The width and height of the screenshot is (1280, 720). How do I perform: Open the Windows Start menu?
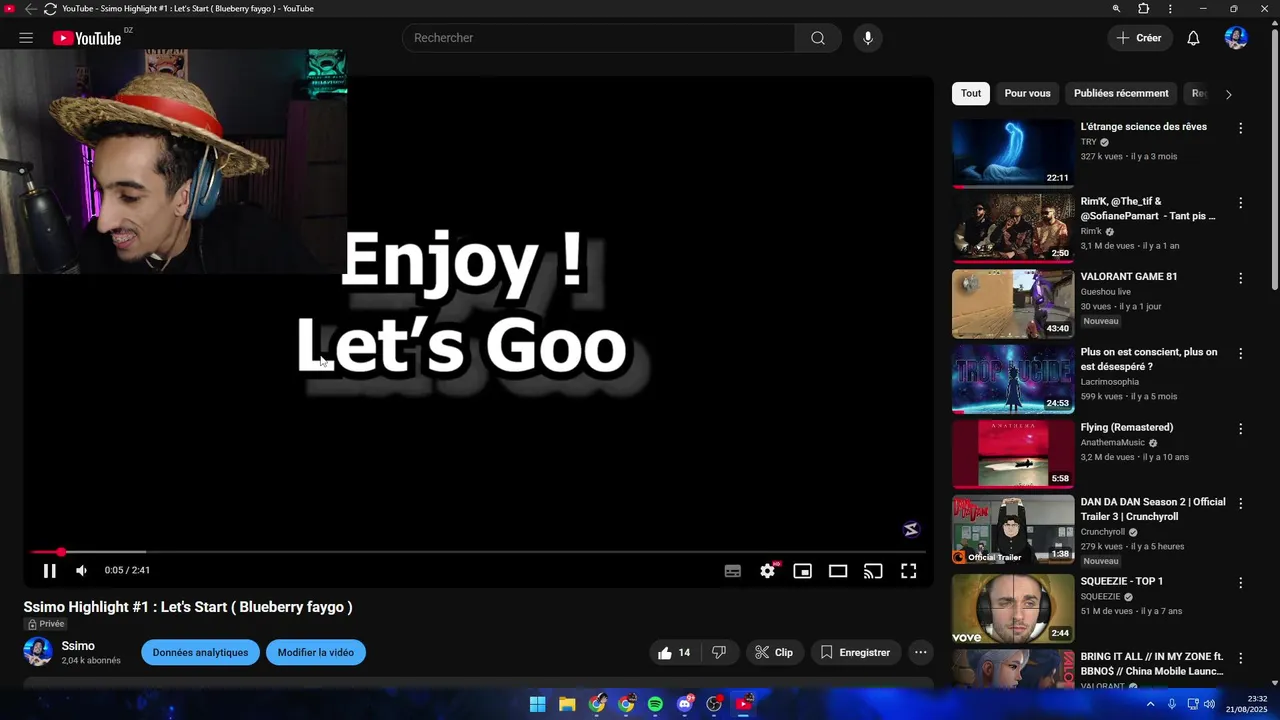[537, 704]
